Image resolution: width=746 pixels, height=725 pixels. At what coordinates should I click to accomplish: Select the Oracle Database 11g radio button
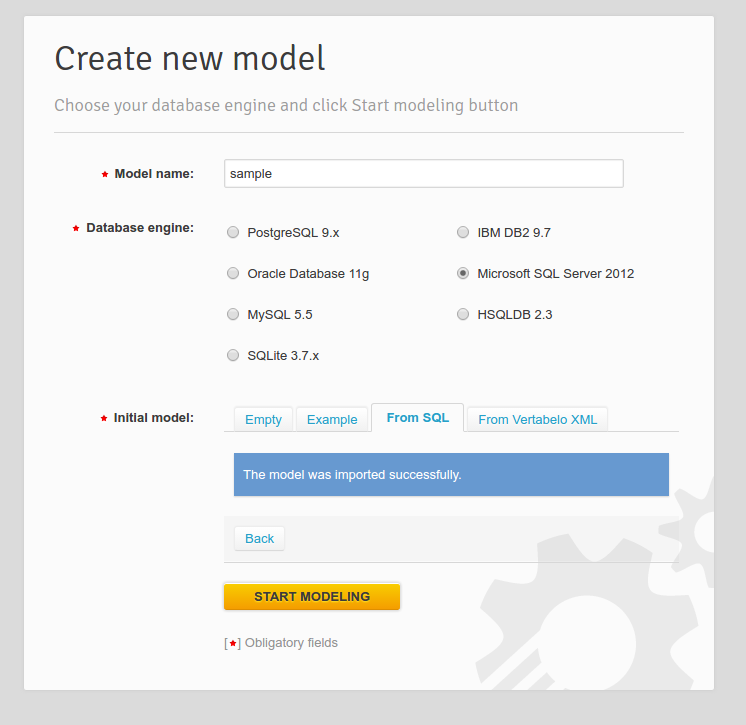click(x=233, y=273)
